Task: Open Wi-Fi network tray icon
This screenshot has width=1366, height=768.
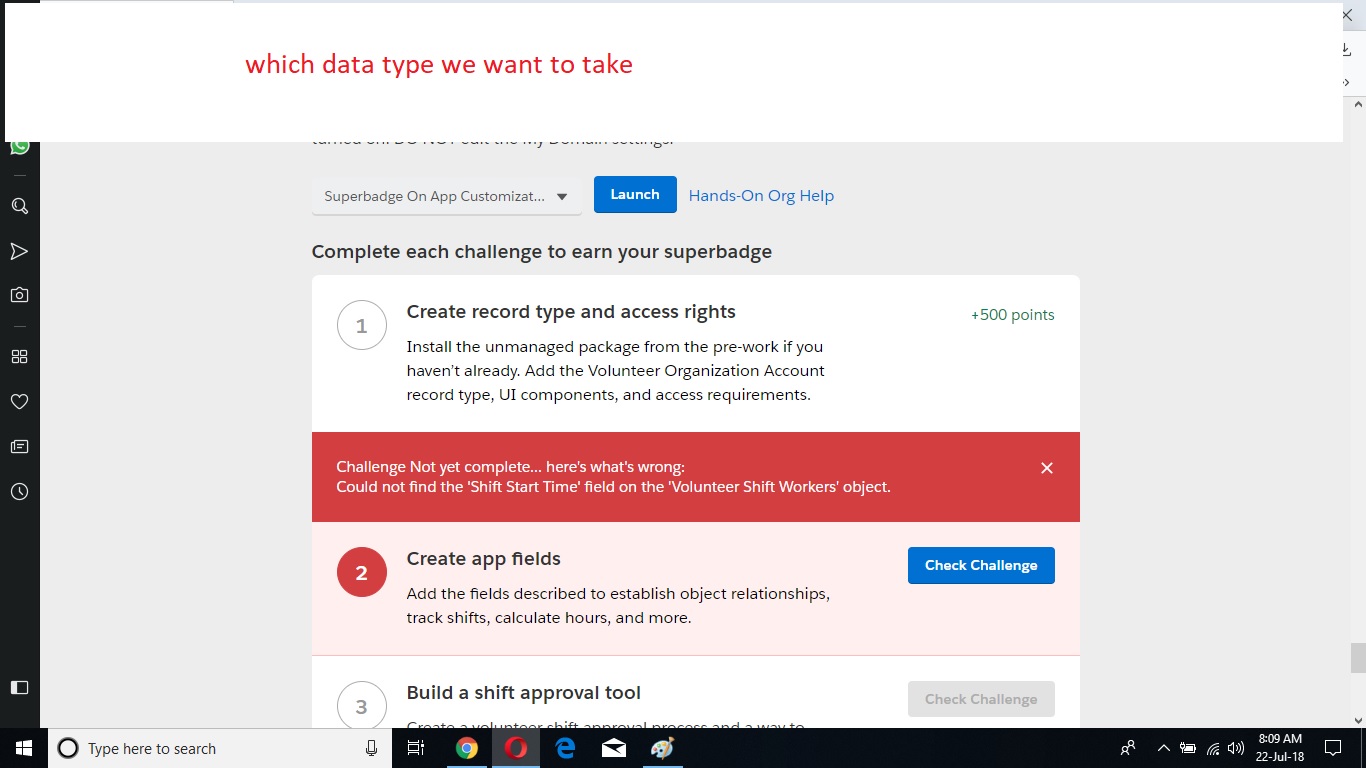Action: point(1212,748)
